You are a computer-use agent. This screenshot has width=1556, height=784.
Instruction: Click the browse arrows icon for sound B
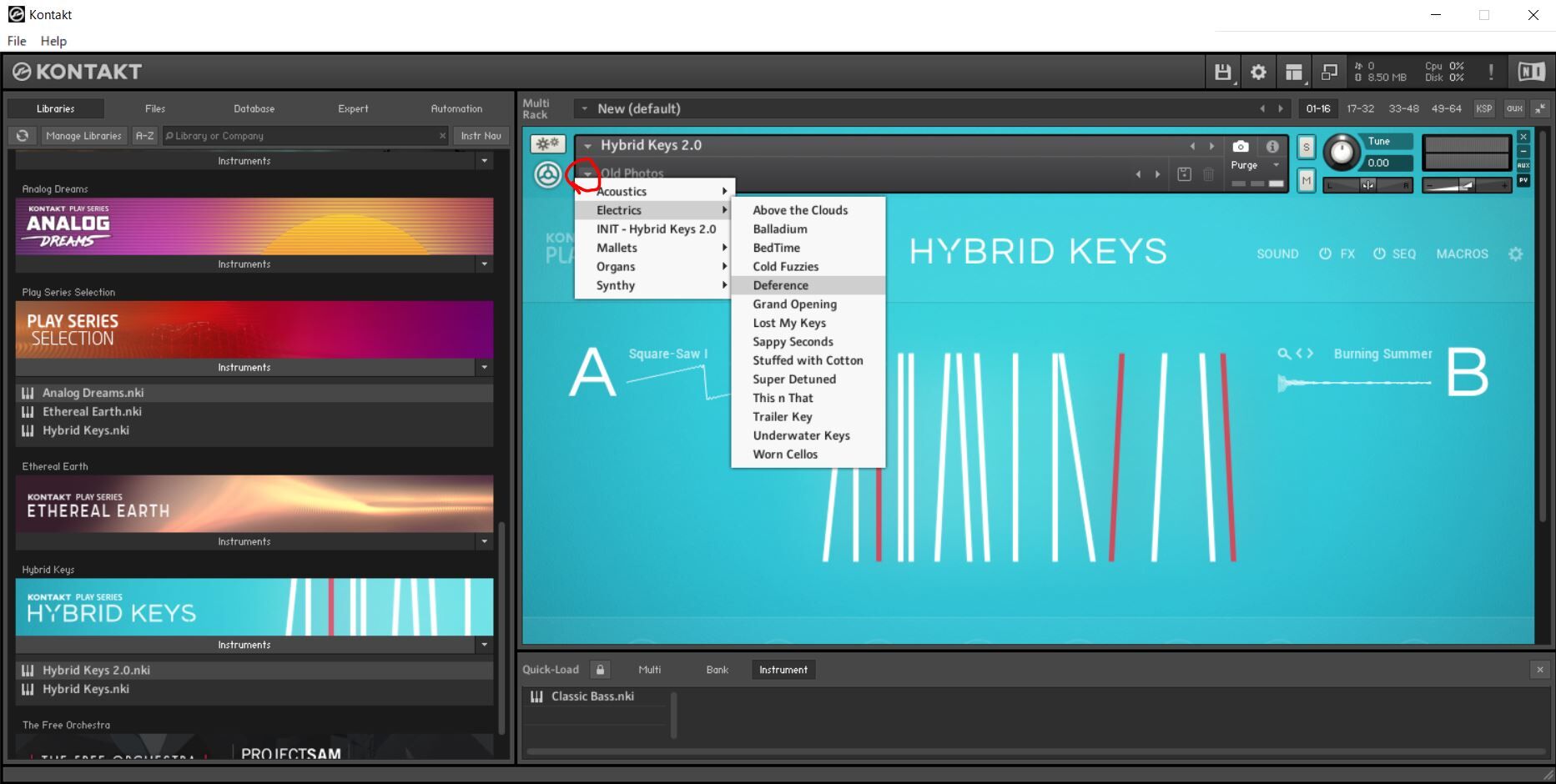tap(1305, 354)
